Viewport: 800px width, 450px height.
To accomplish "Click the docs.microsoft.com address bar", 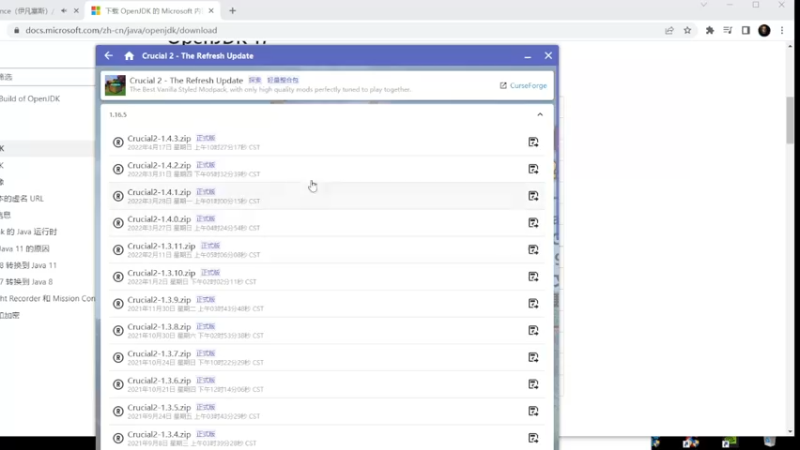I will pos(337,31).
